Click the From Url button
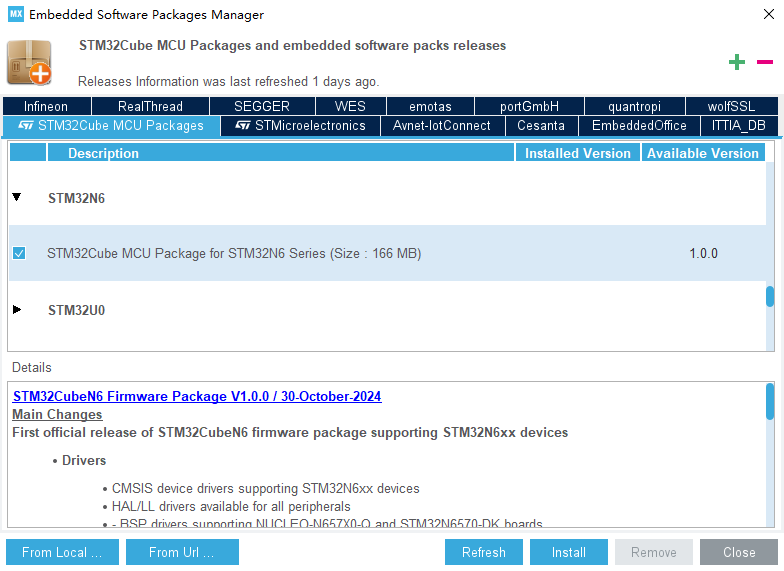This screenshot has width=784, height=571. [x=182, y=552]
